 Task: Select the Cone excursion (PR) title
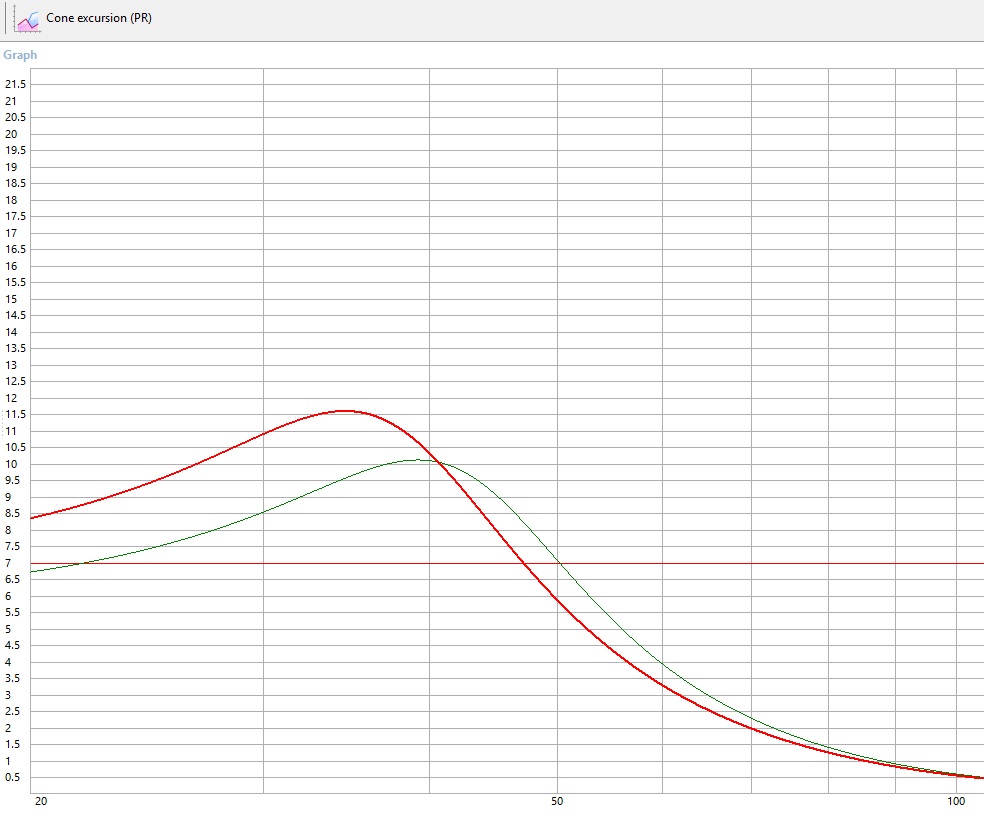(99, 18)
